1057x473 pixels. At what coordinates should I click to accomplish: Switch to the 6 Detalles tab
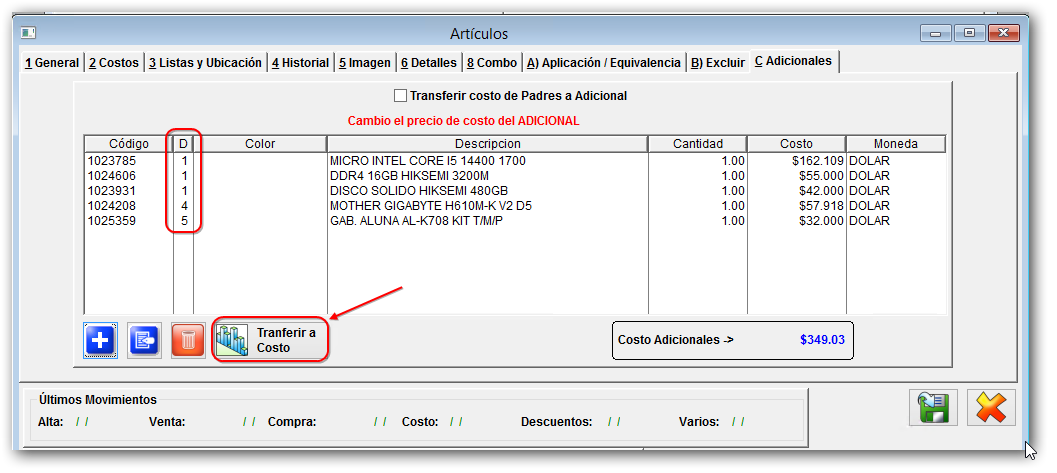point(429,63)
